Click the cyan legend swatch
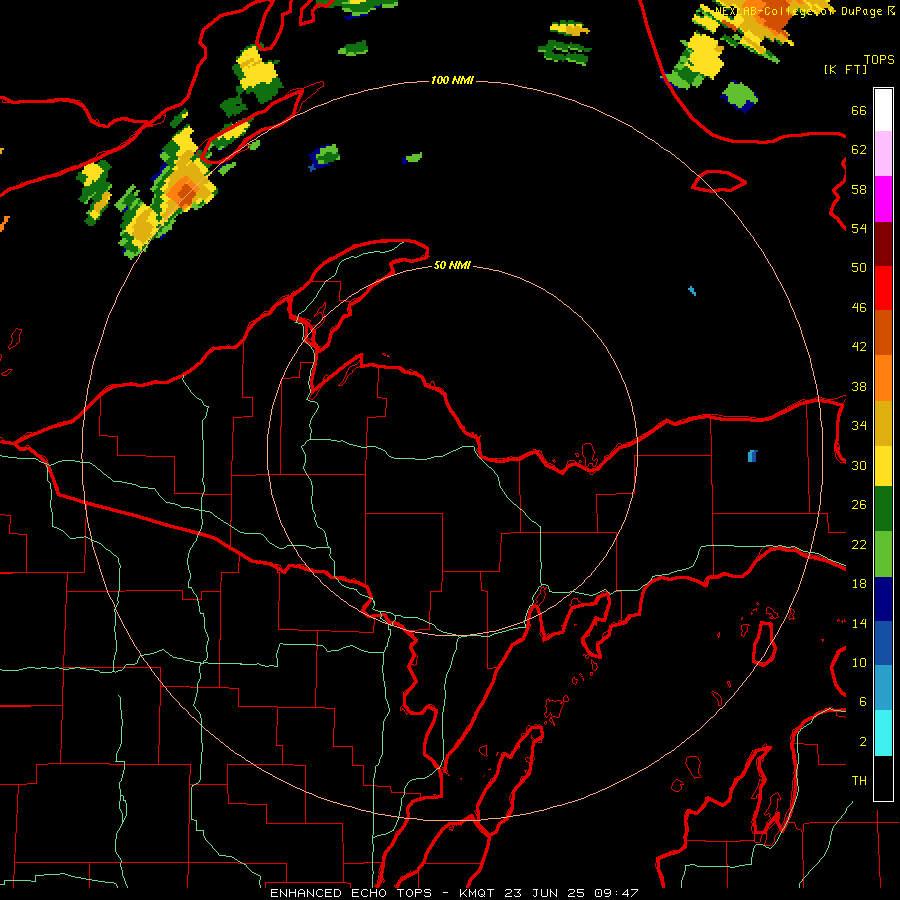The height and width of the screenshot is (900, 900). pyautogui.click(x=883, y=733)
